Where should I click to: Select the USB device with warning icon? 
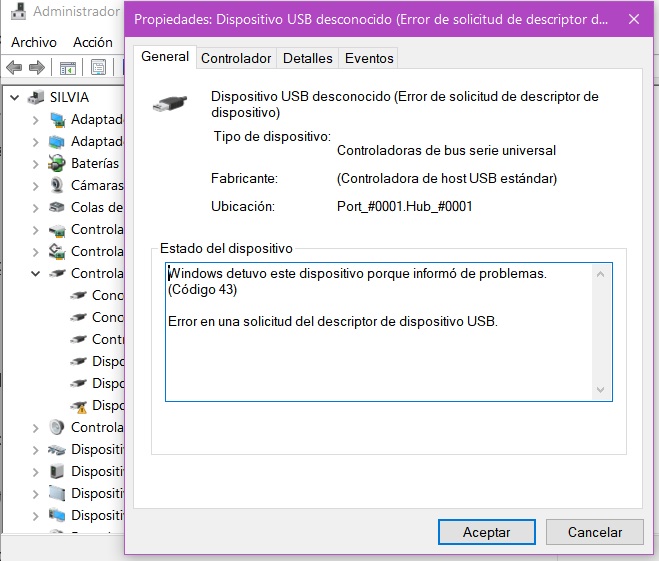(80, 405)
